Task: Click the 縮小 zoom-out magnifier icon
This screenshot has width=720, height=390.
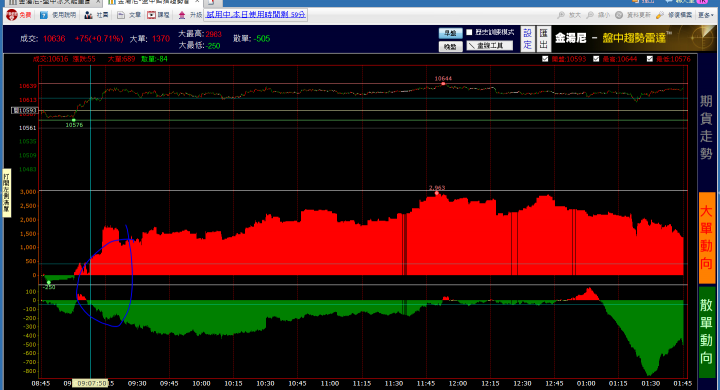Action: point(591,15)
